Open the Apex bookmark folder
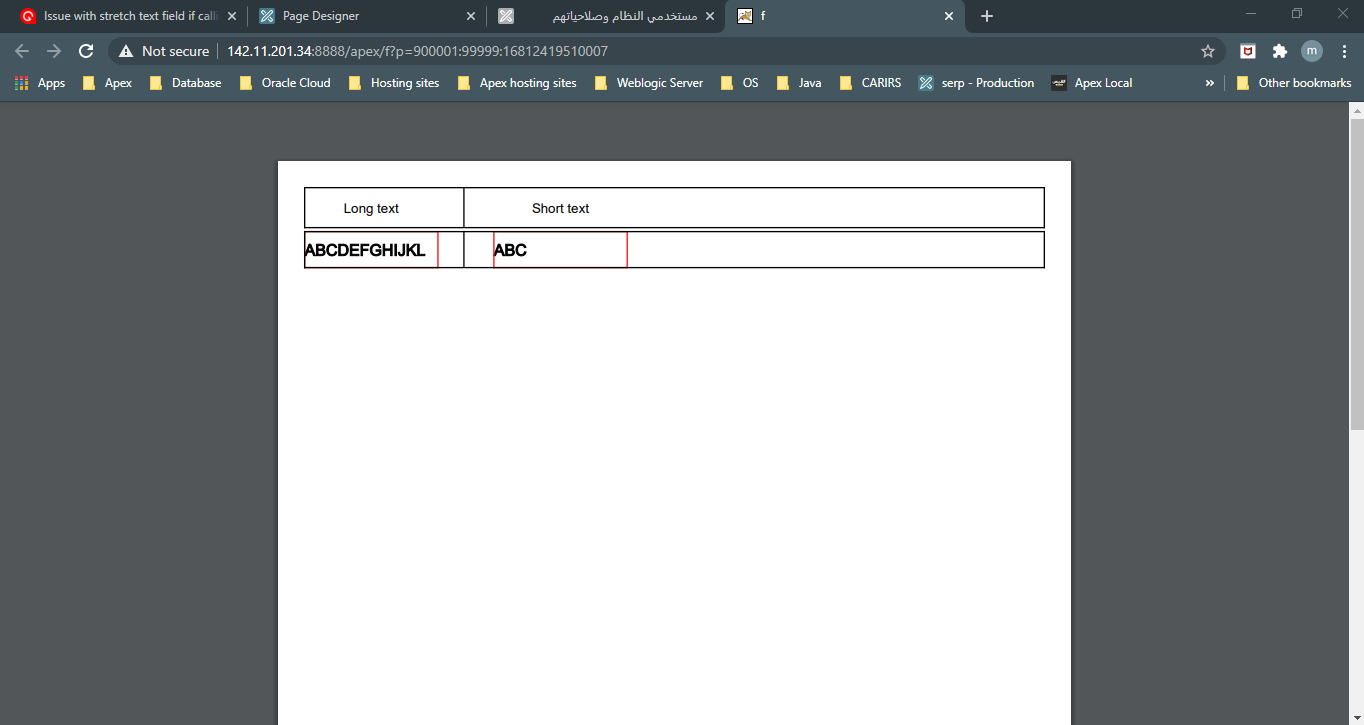Image resolution: width=1364 pixels, height=725 pixels. [x=107, y=83]
